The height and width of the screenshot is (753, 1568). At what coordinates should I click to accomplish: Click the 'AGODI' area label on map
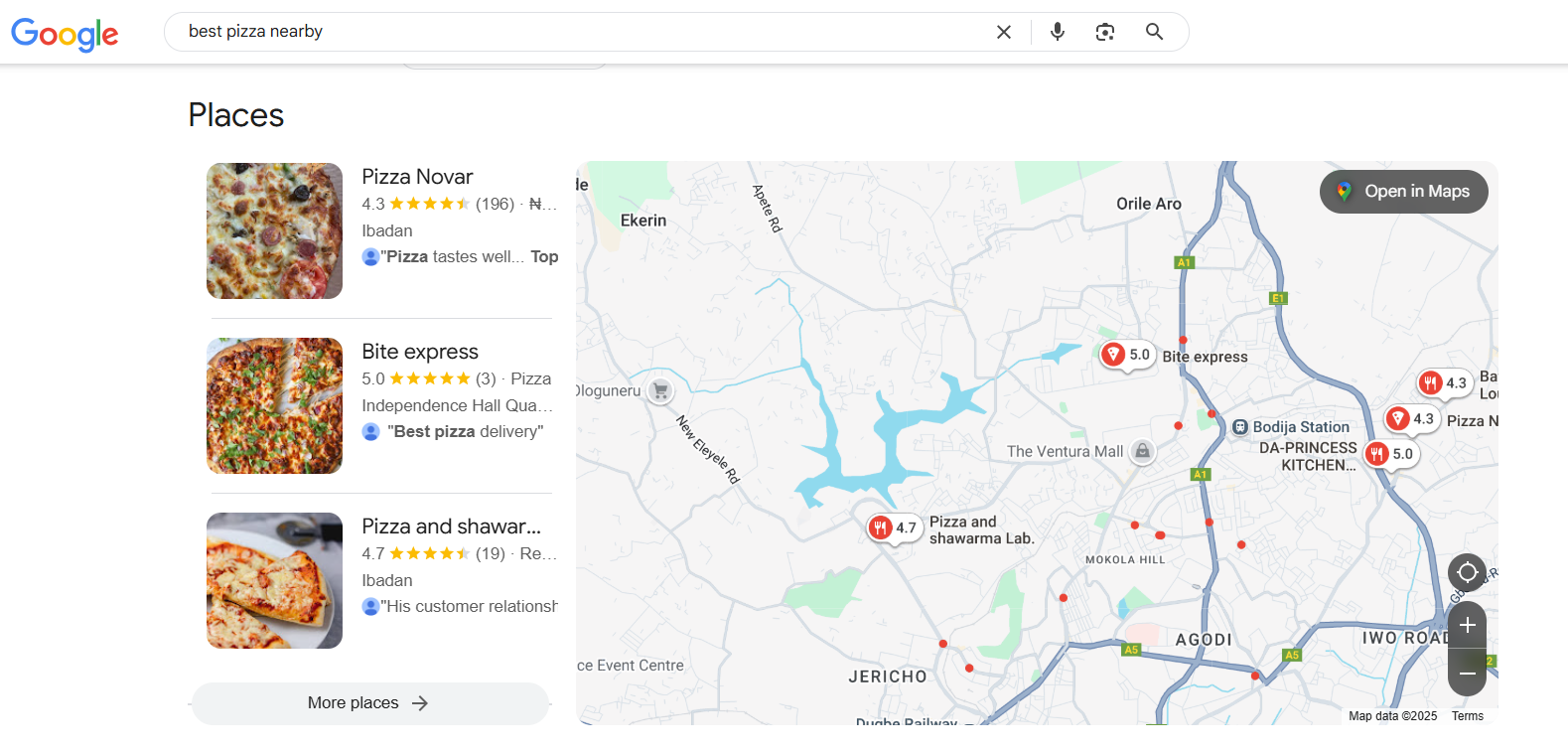coord(1204,640)
